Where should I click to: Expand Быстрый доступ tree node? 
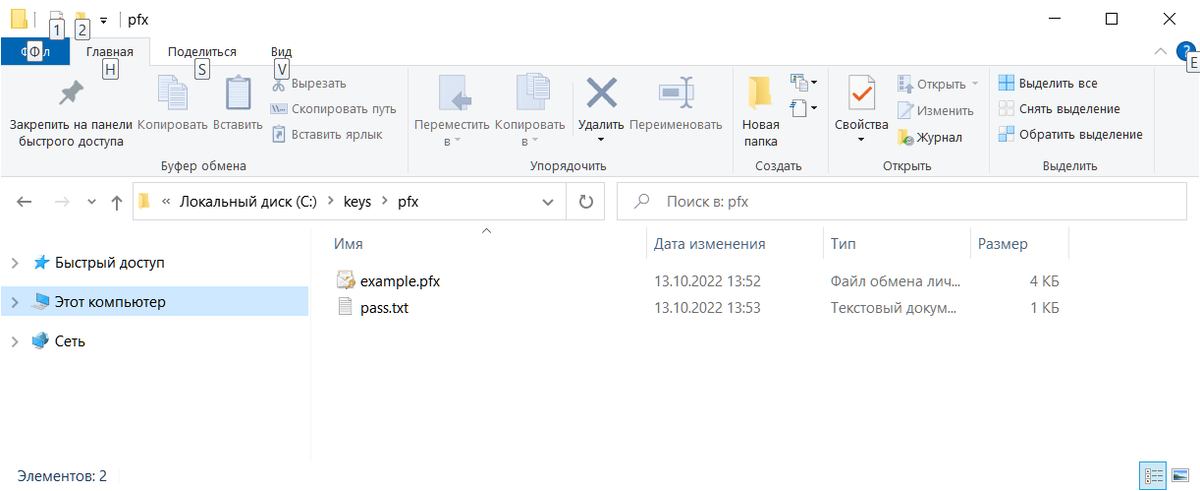tap(15, 263)
